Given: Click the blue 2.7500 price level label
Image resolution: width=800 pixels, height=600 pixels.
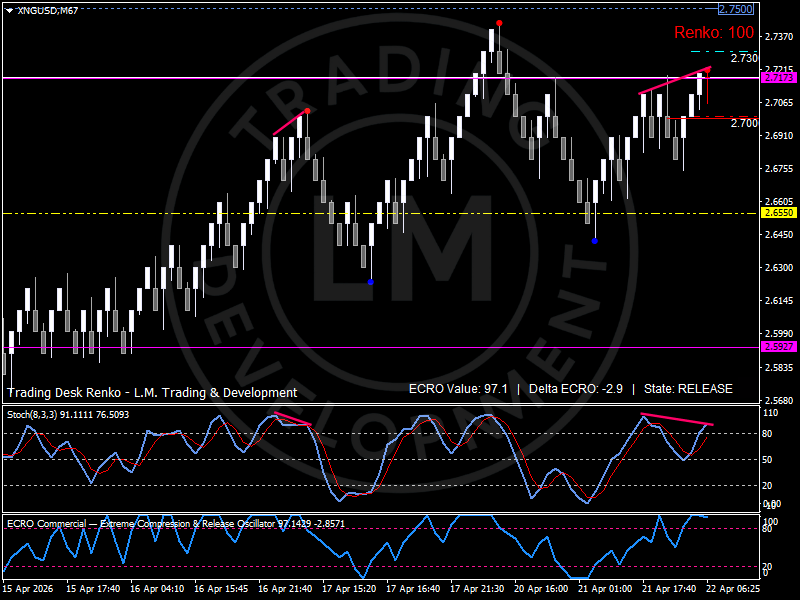Looking at the screenshot, I should pyautogui.click(x=736, y=9).
